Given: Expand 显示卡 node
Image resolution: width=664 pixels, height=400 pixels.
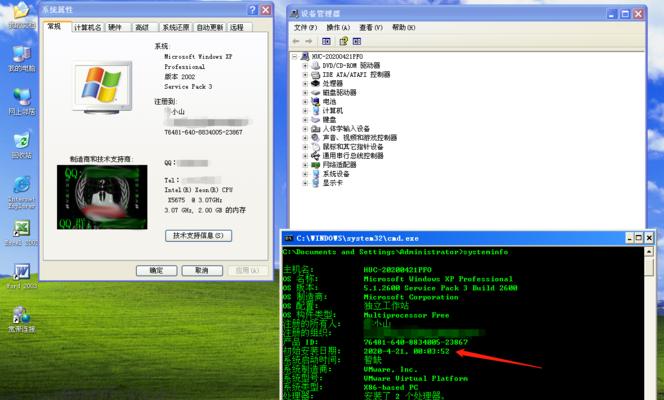Looking at the screenshot, I should point(305,183).
